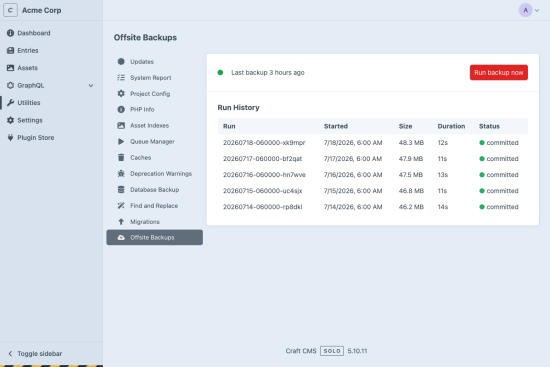The height and width of the screenshot is (367, 550).
Task: Open the Find and Replace utility
Action: (x=155, y=206)
